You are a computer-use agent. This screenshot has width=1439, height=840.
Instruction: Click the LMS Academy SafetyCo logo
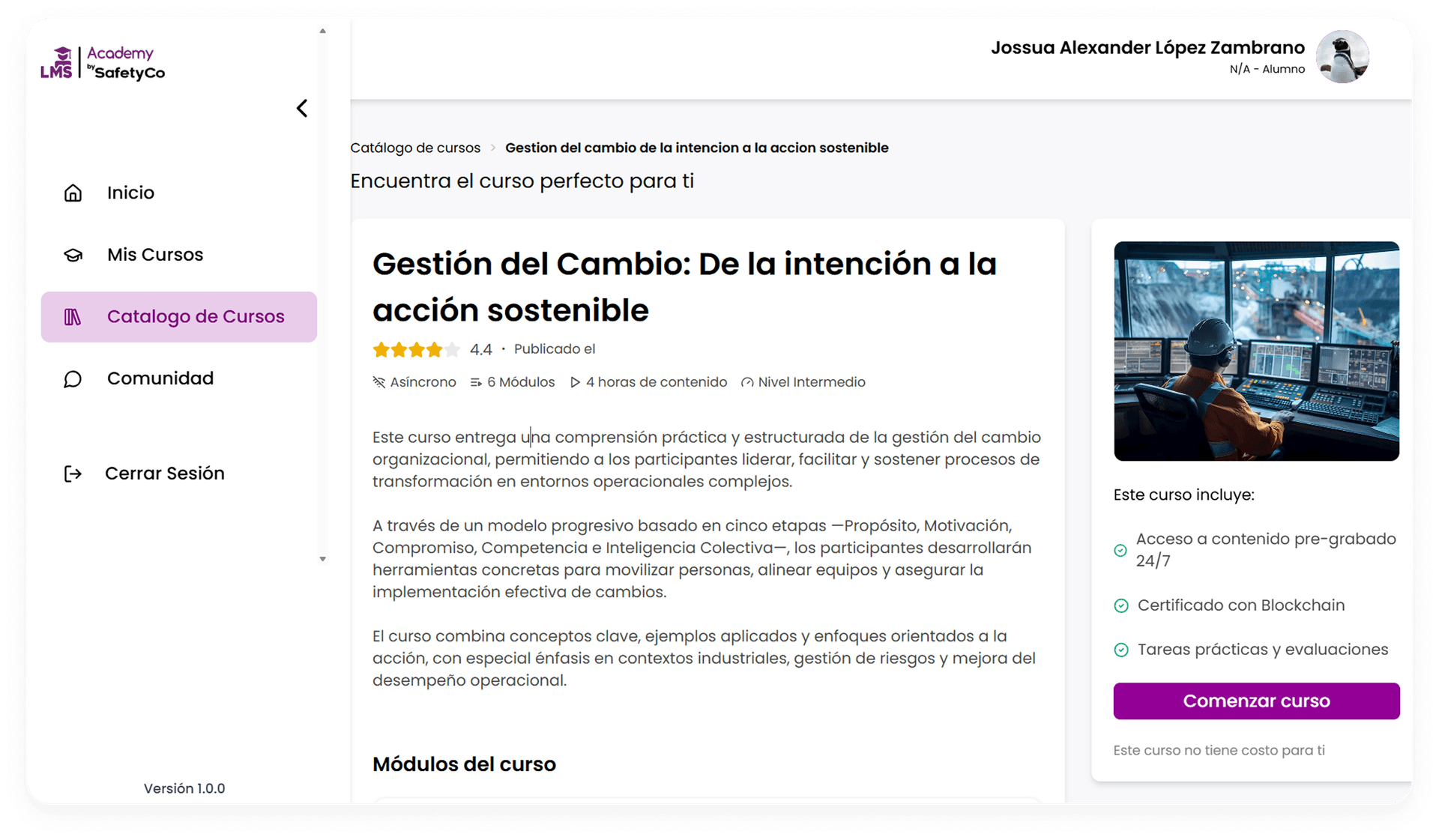(103, 62)
